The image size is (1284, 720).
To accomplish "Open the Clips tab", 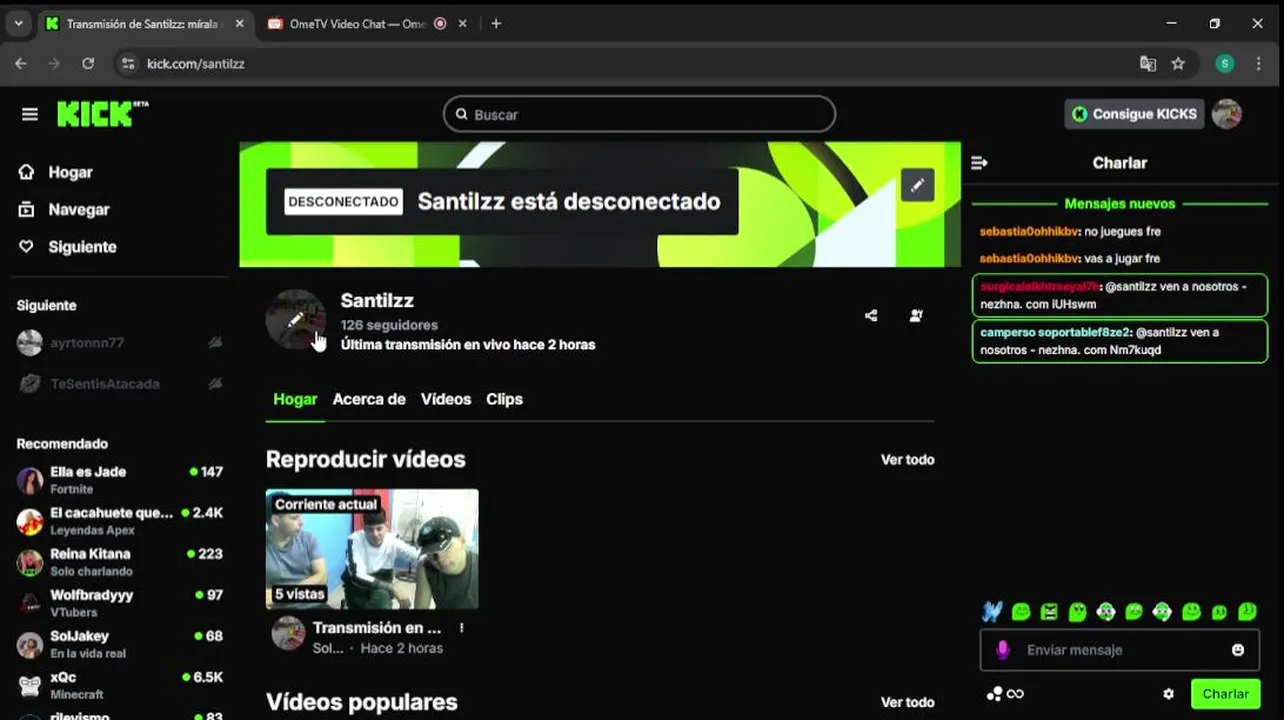I will tap(504, 399).
